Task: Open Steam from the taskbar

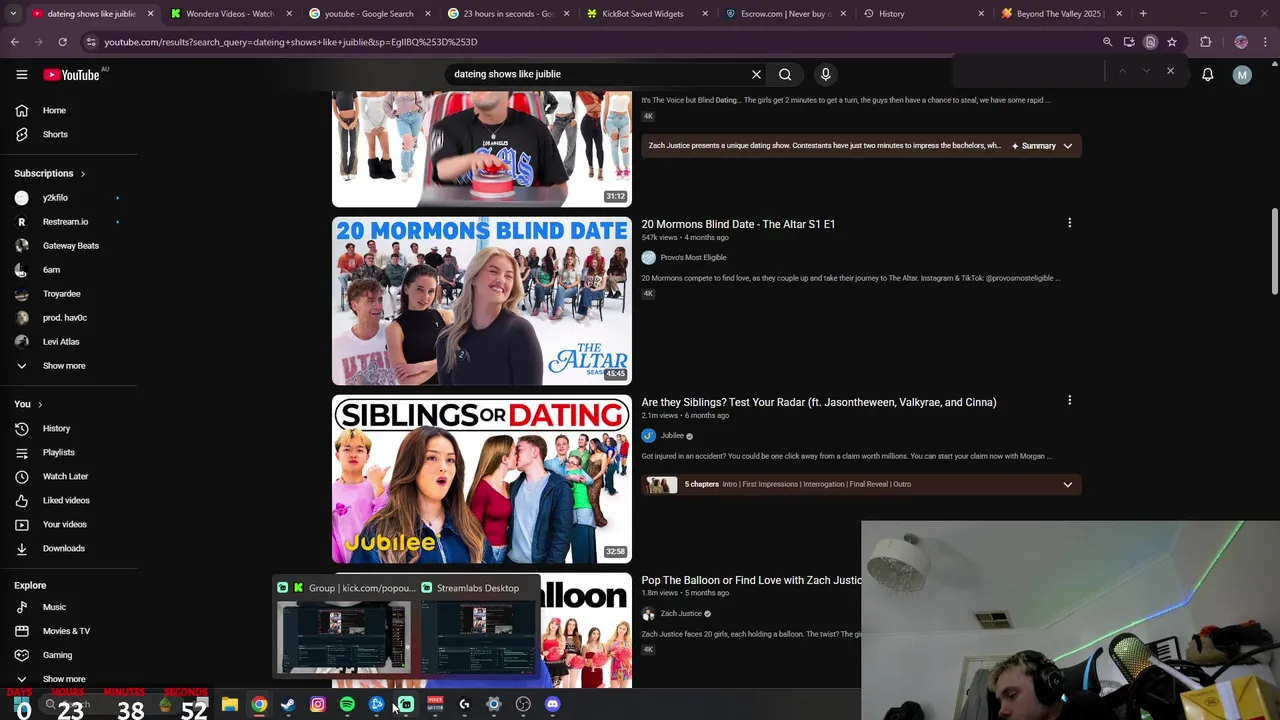Action: click(x=288, y=705)
